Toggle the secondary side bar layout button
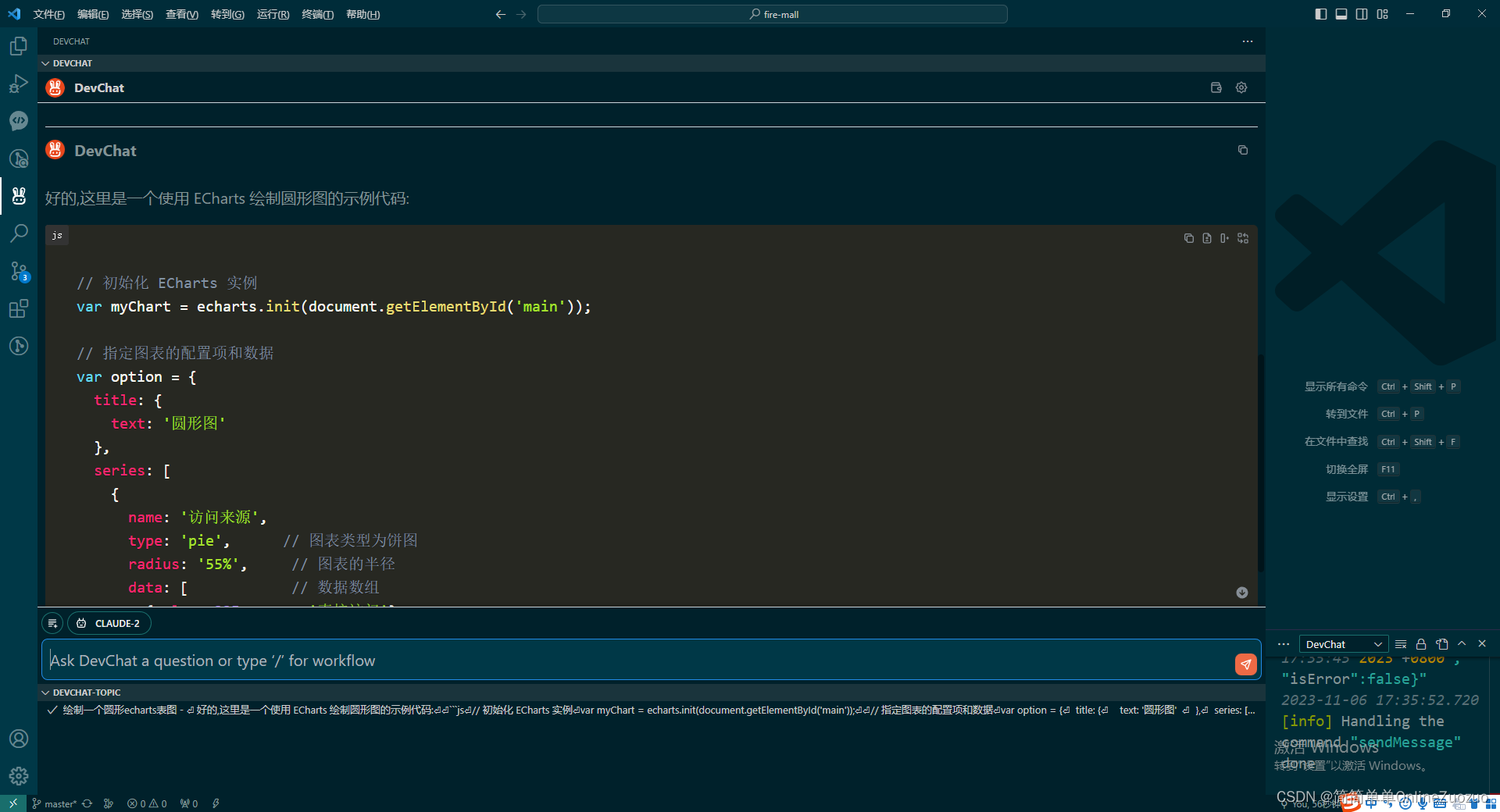The image size is (1500, 812). click(x=1362, y=14)
